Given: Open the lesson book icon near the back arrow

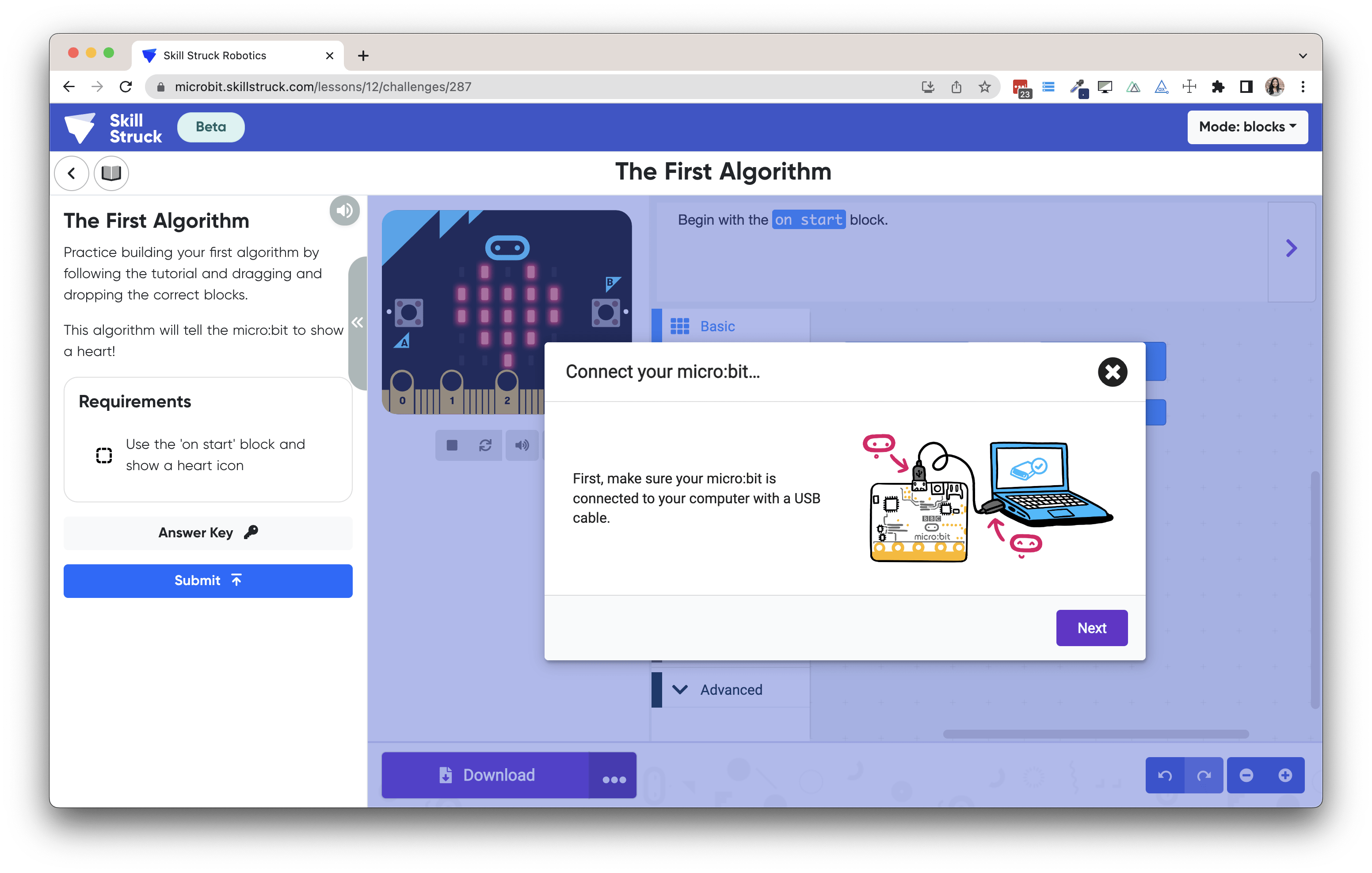Looking at the screenshot, I should pos(111,173).
